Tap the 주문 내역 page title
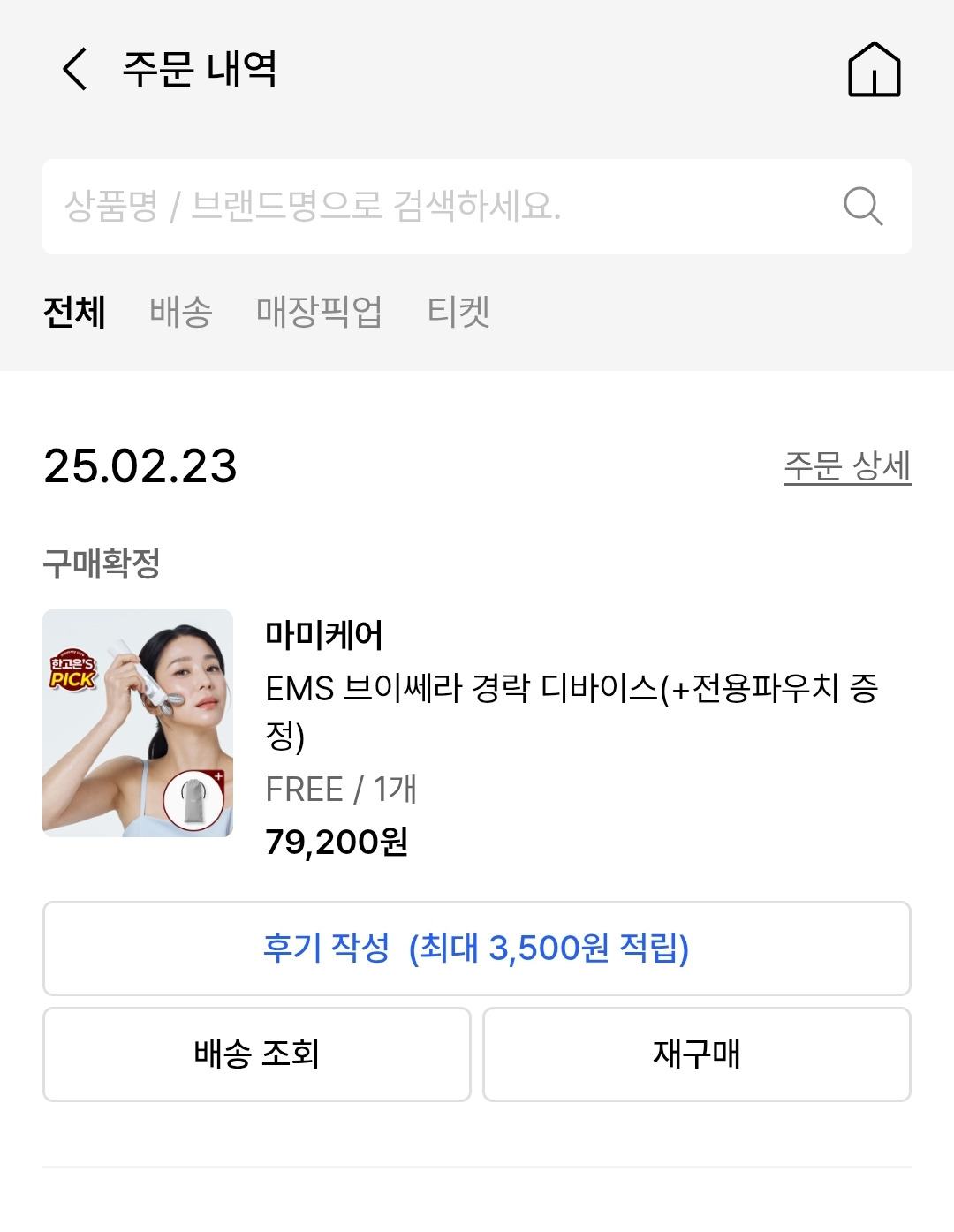The width and height of the screenshot is (954, 1232). click(200, 69)
